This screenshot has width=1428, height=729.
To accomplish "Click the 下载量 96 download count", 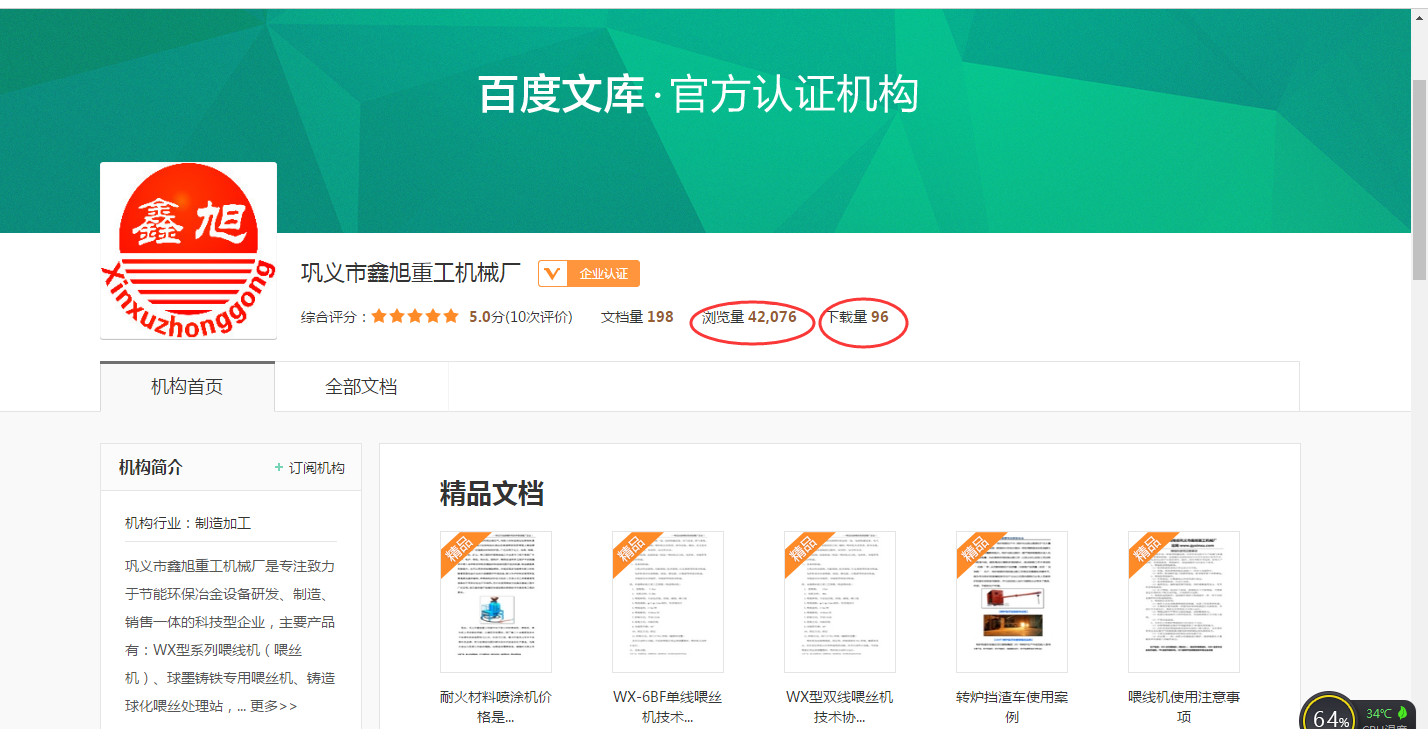I will (856, 317).
